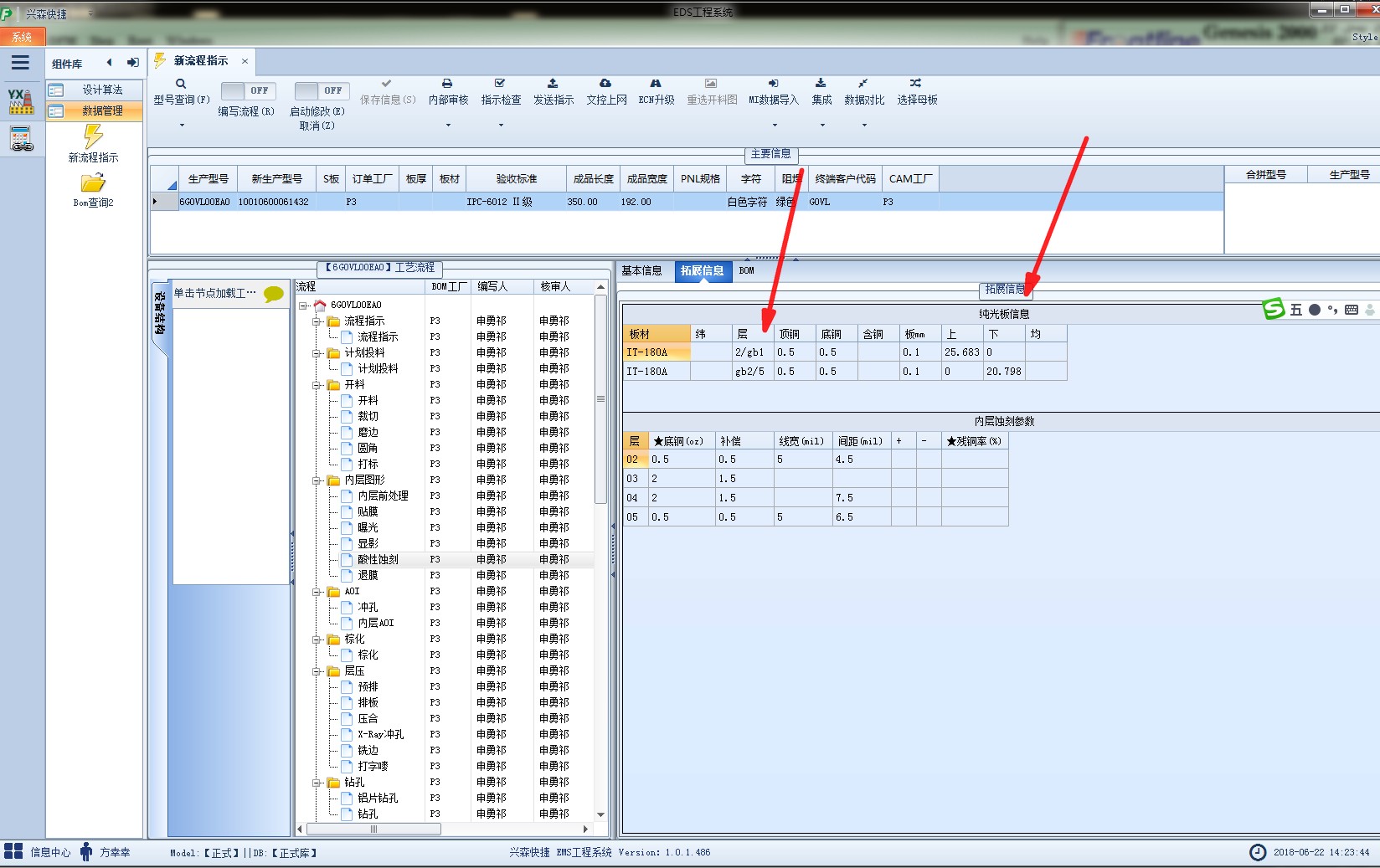
Task: Select the first IT-180A 板材 cell
Action: (x=657, y=352)
